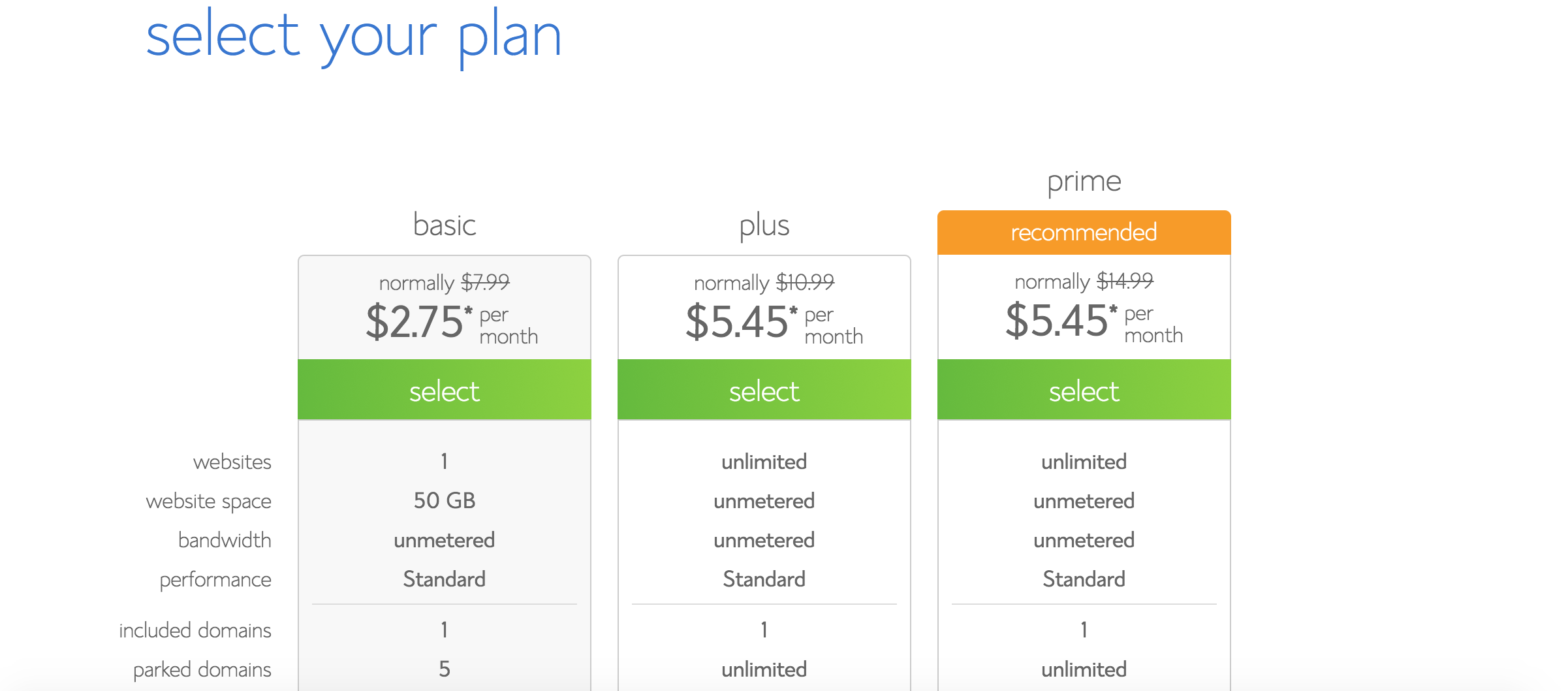
Task: Click the $2.75 per month price
Action: 415,322
